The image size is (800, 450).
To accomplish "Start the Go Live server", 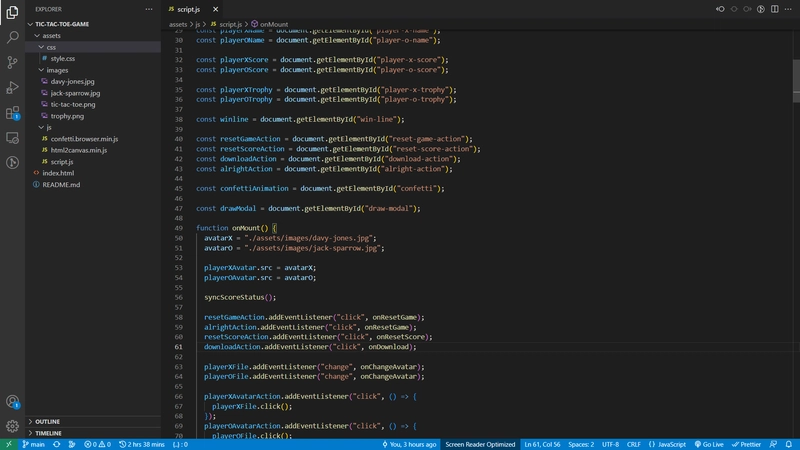I will pyautogui.click(x=709, y=444).
